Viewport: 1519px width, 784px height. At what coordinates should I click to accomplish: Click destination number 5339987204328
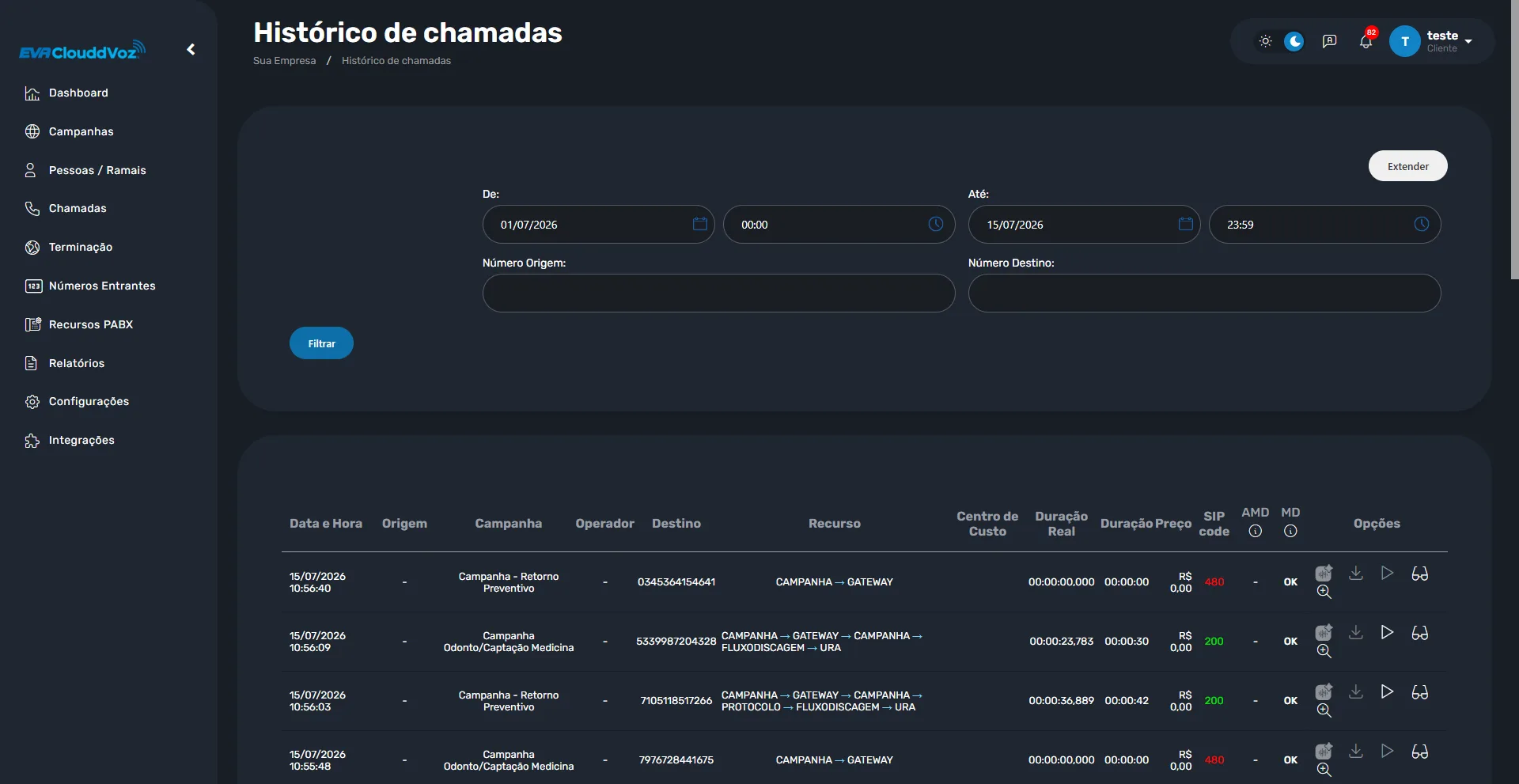pos(676,642)
